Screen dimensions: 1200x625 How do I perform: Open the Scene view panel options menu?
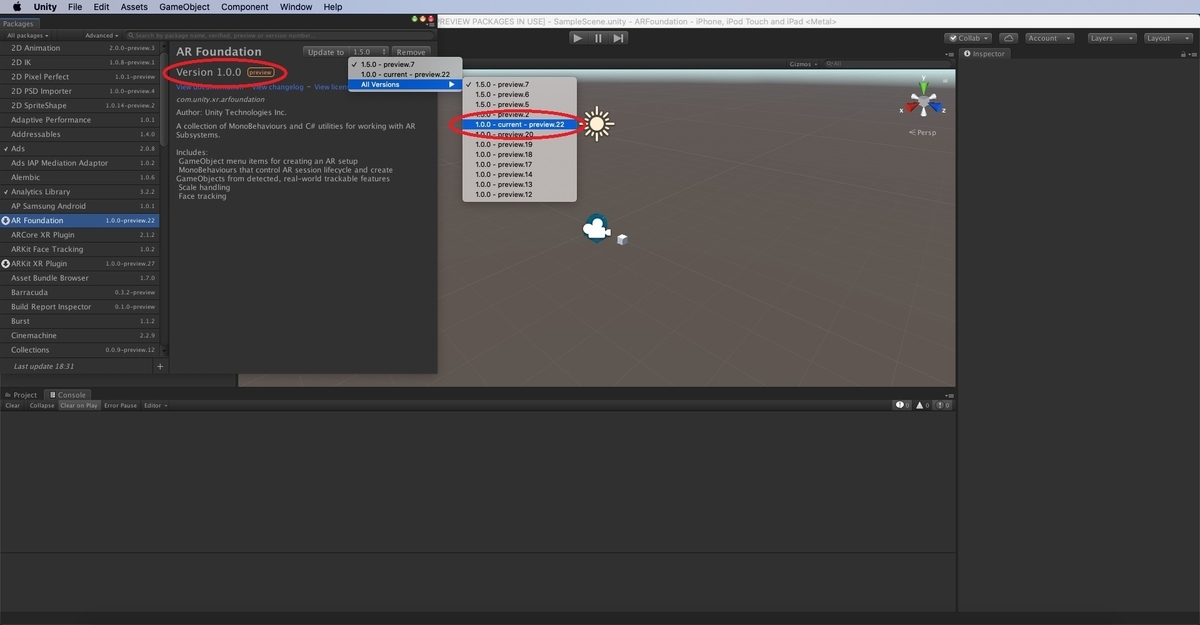(x=949, y=53)
